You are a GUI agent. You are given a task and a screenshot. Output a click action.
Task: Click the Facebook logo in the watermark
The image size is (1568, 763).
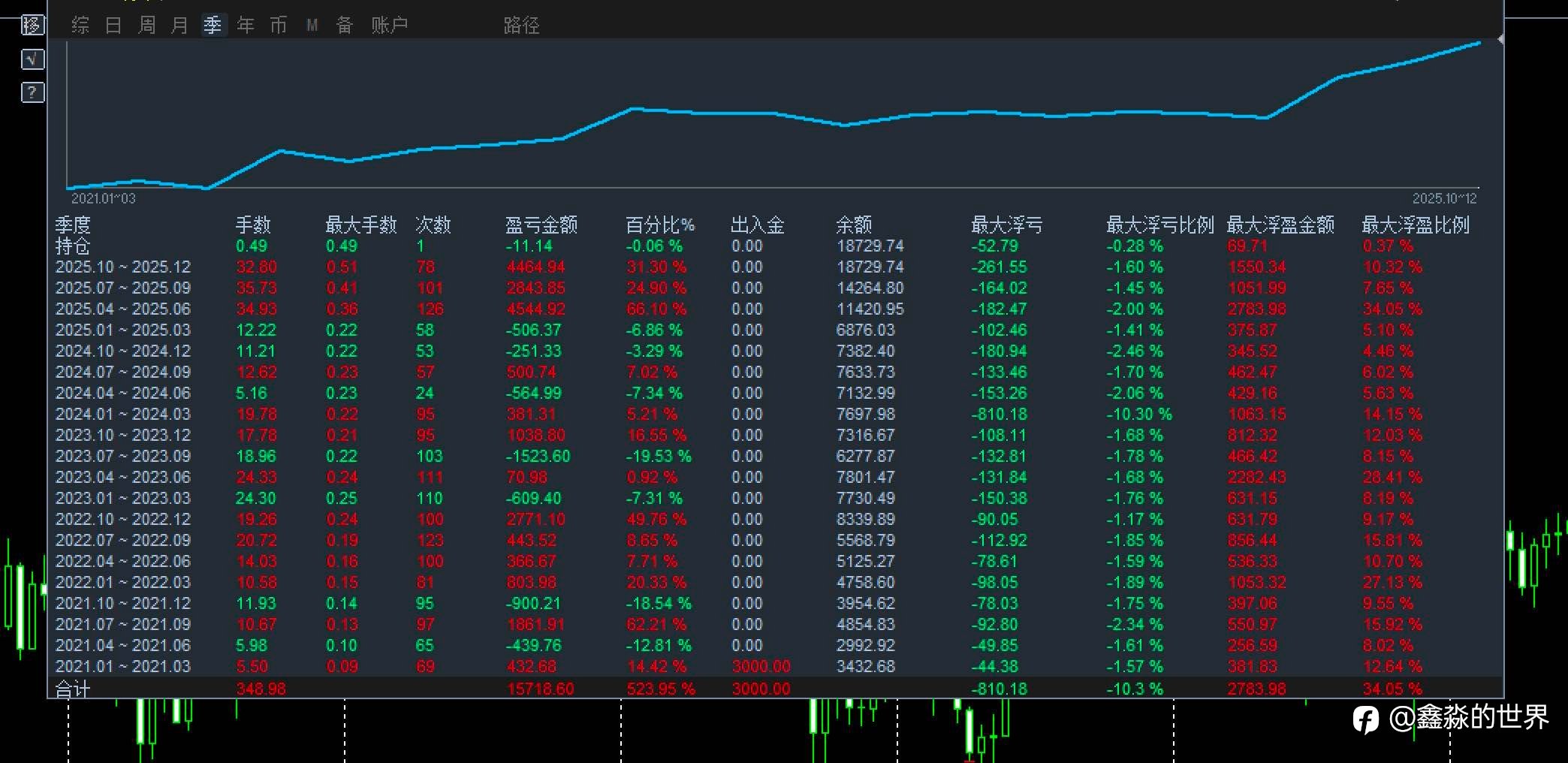pos(1365,719)
